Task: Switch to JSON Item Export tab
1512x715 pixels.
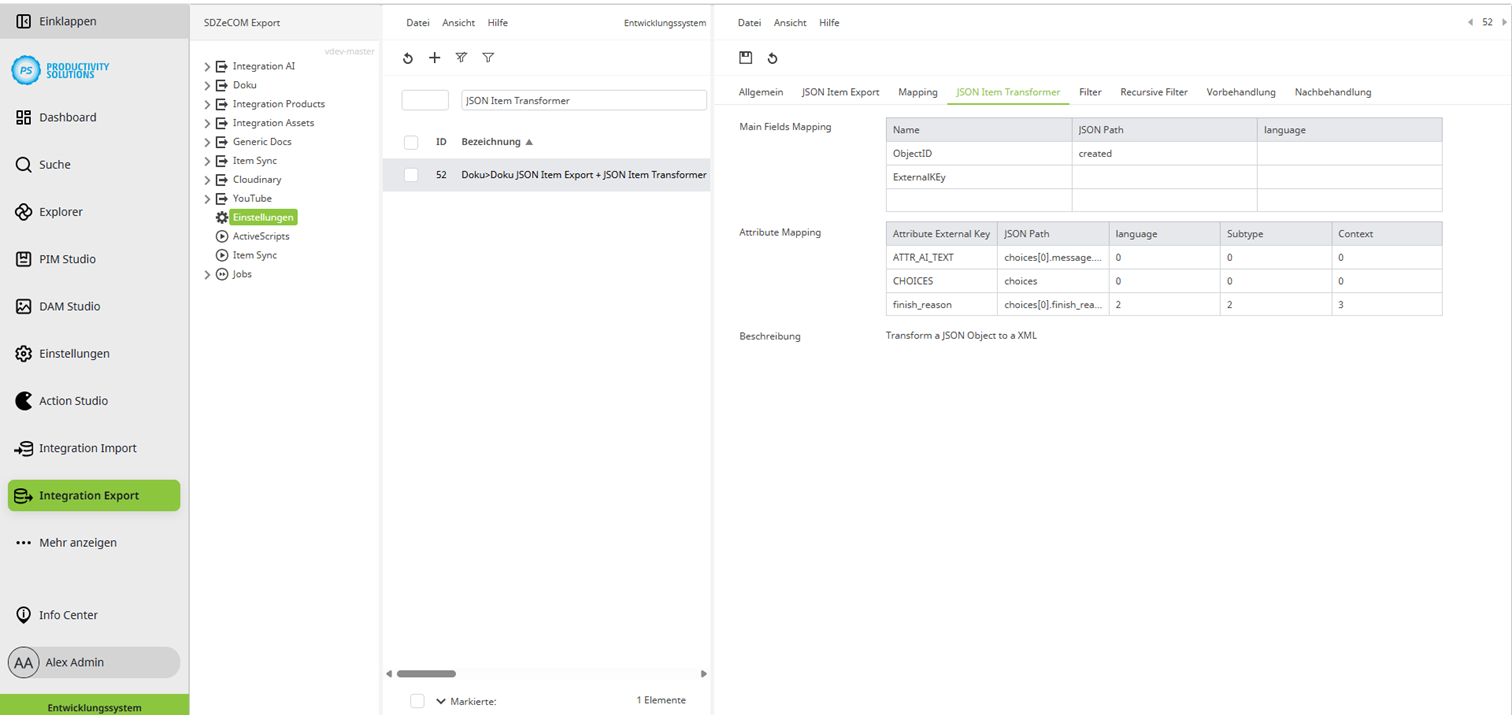Action: pyautogui.click(x=841, y=92)
